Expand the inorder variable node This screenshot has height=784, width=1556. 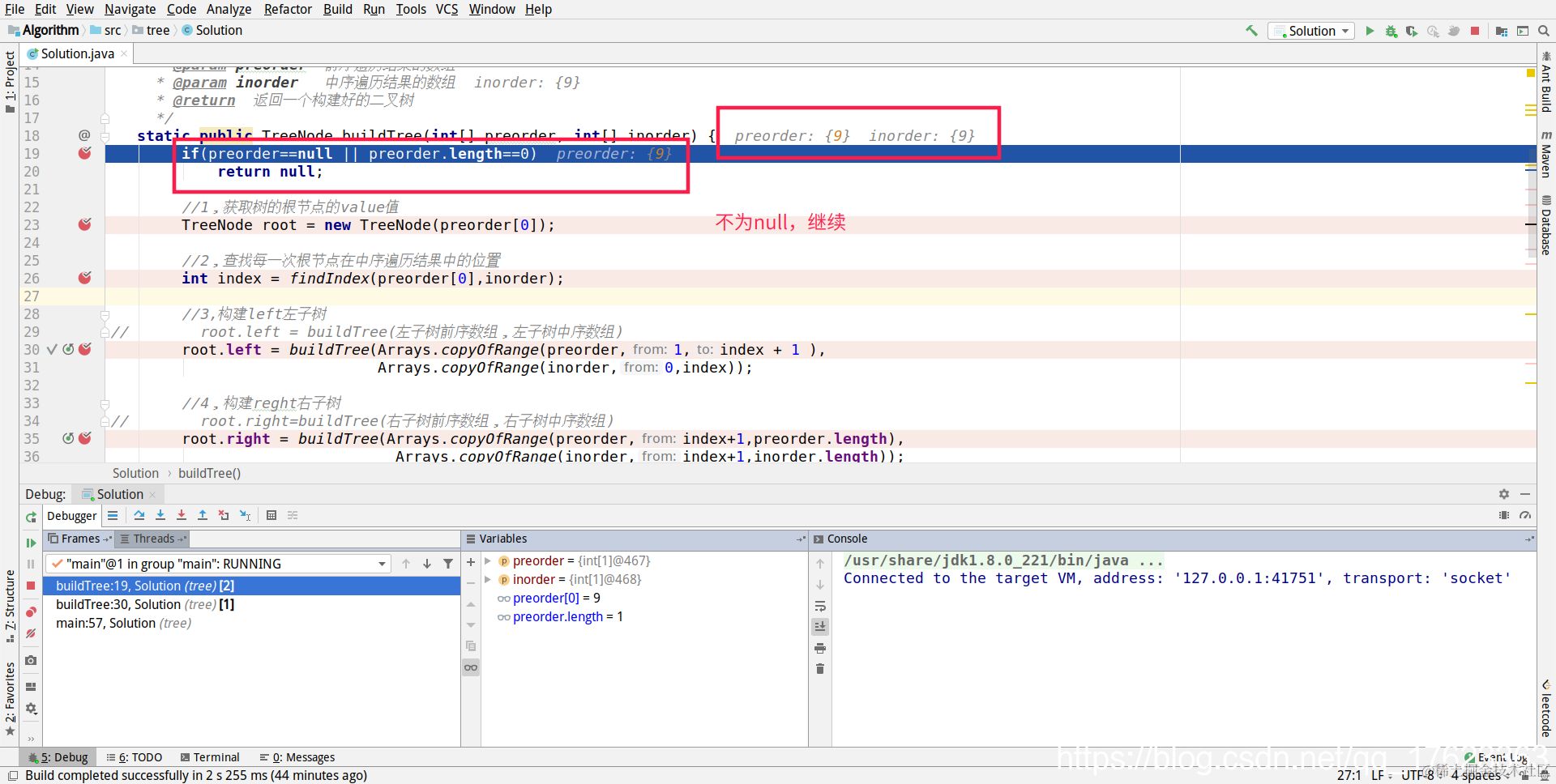point(488,579)
